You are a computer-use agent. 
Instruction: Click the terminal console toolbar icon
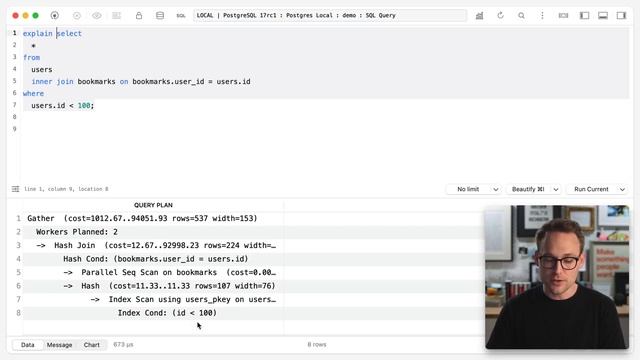564,16
